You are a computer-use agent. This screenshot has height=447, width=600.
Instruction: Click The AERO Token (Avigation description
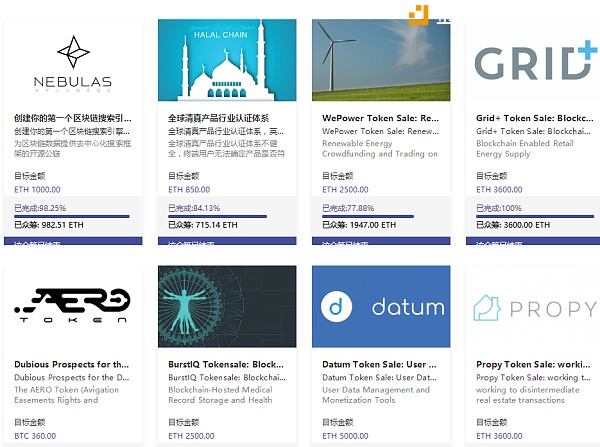[x=67, y=395]
